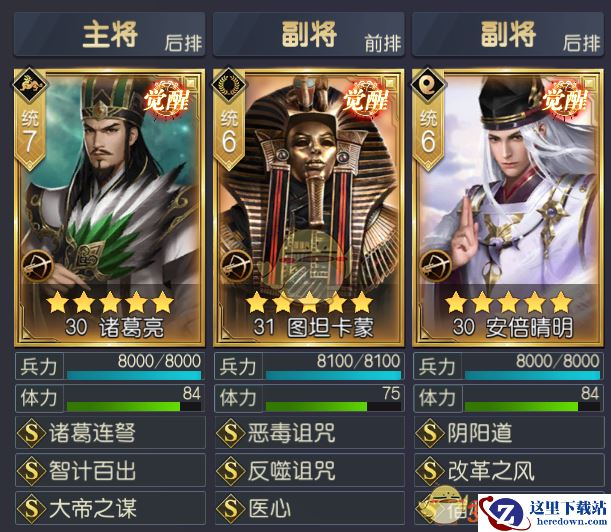This screenshot has height=532, width=611.
Task: Select the 副将 前排 slot header
Action: (x=309, y=35)
